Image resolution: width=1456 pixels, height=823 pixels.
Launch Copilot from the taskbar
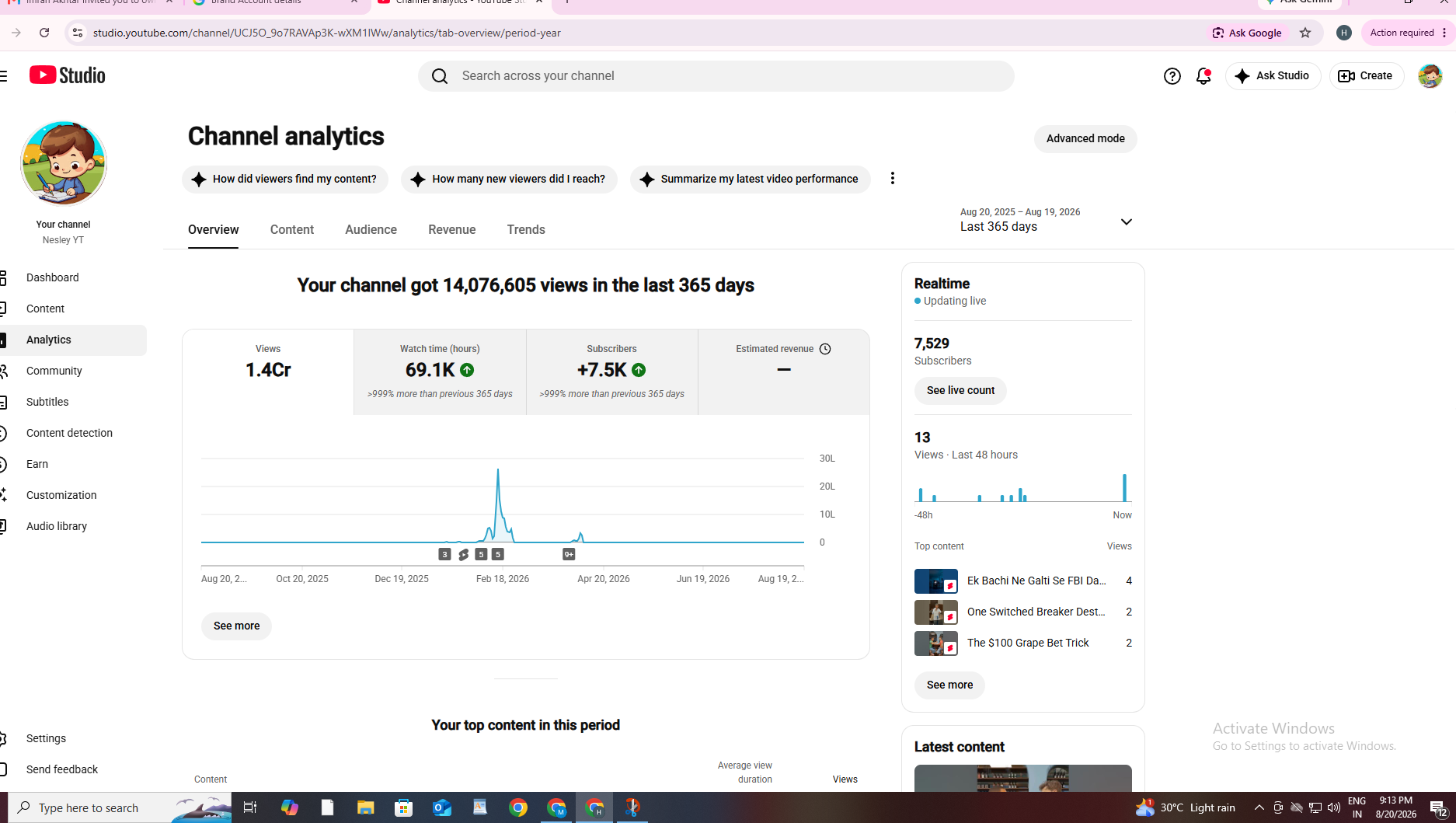pyautogui.click(x=289, y=807)
